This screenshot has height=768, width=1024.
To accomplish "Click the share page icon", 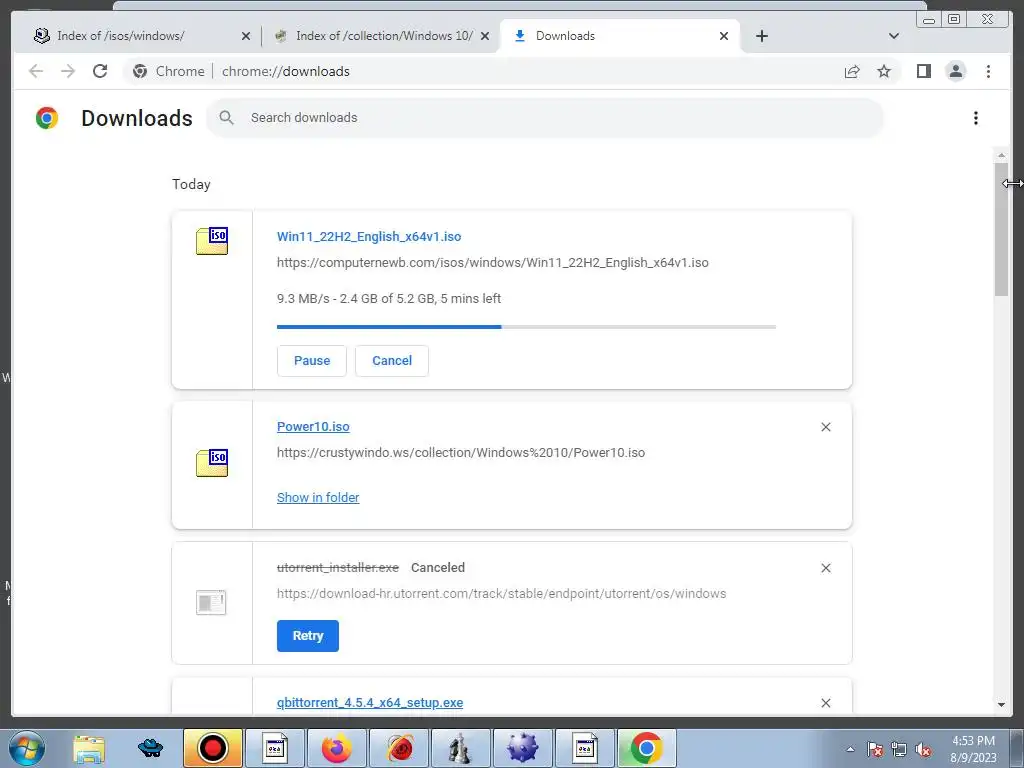I will pyautogui.click(x=852, y=71).
